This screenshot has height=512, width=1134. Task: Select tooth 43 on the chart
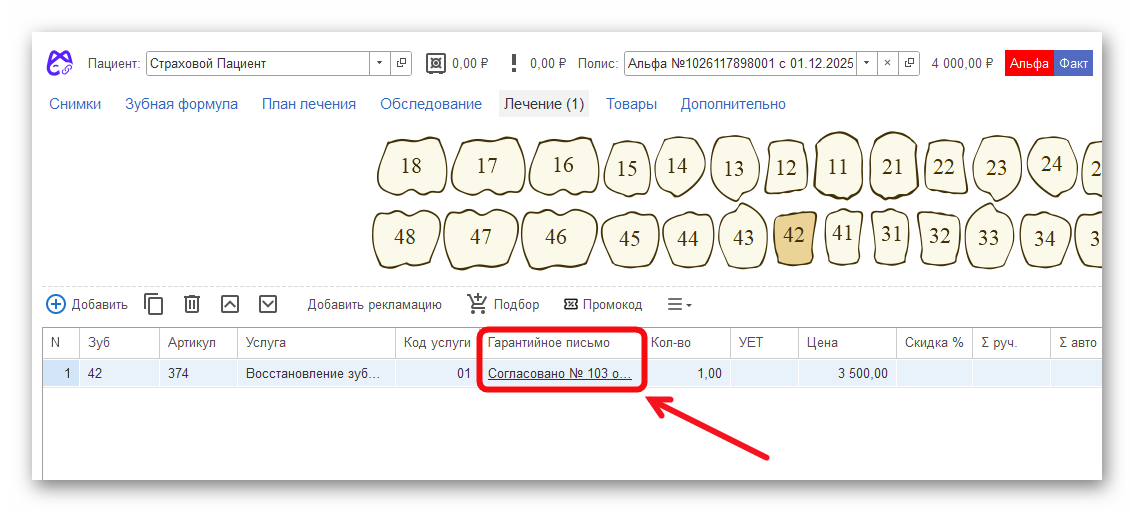click(743, 237)
